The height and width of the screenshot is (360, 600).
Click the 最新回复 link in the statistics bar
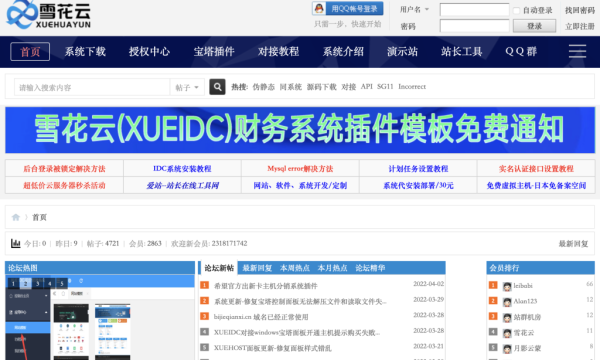click(573, 244)
